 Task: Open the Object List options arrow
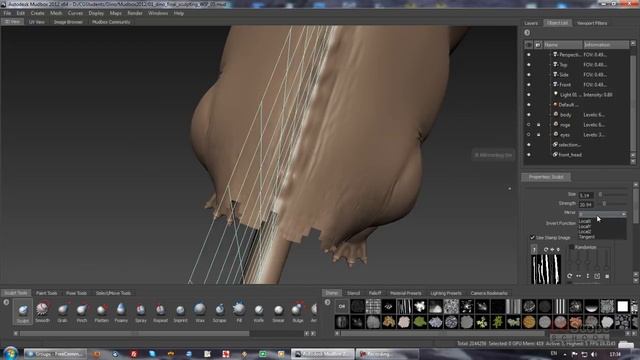point(527,33)
